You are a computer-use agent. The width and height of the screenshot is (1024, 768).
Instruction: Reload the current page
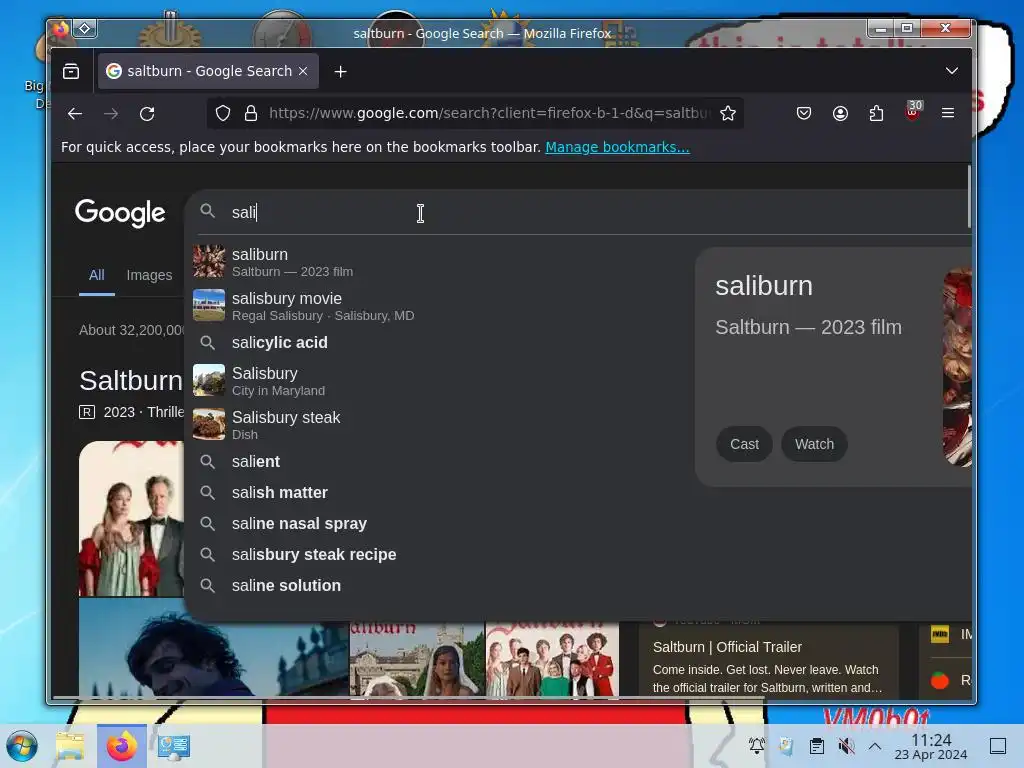tap(147, 114)
